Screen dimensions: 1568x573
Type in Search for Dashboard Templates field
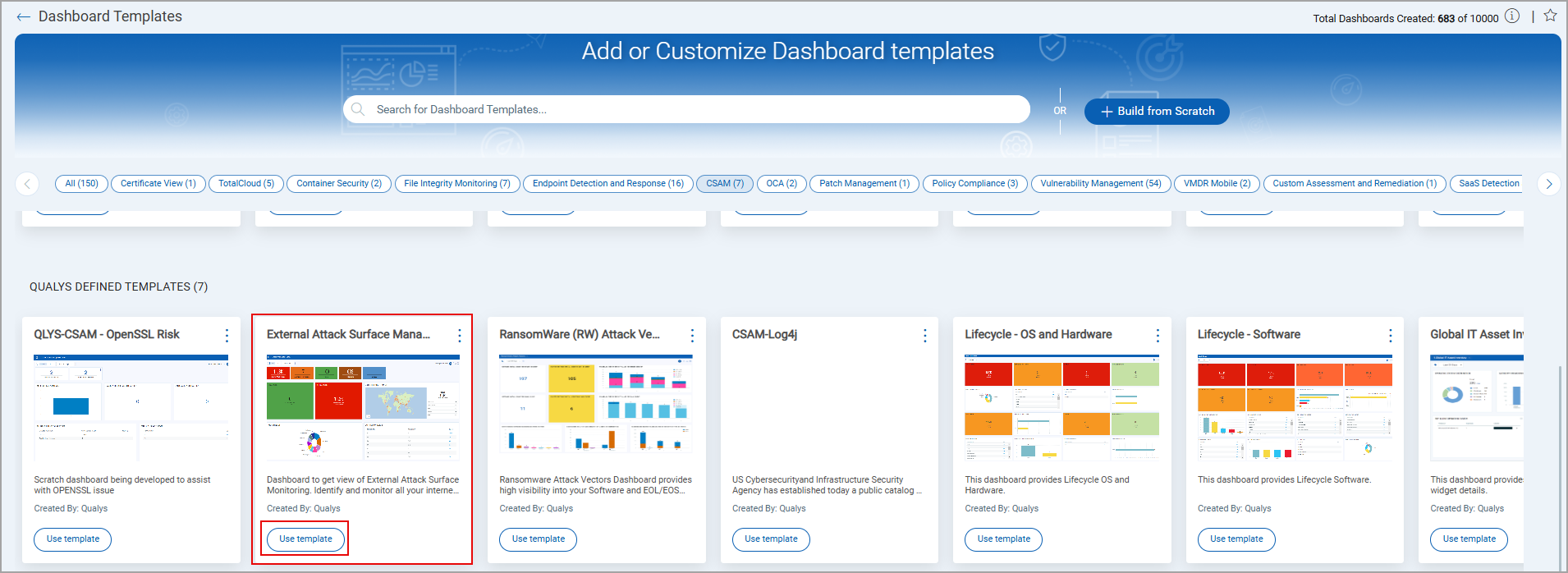[690, 109]
